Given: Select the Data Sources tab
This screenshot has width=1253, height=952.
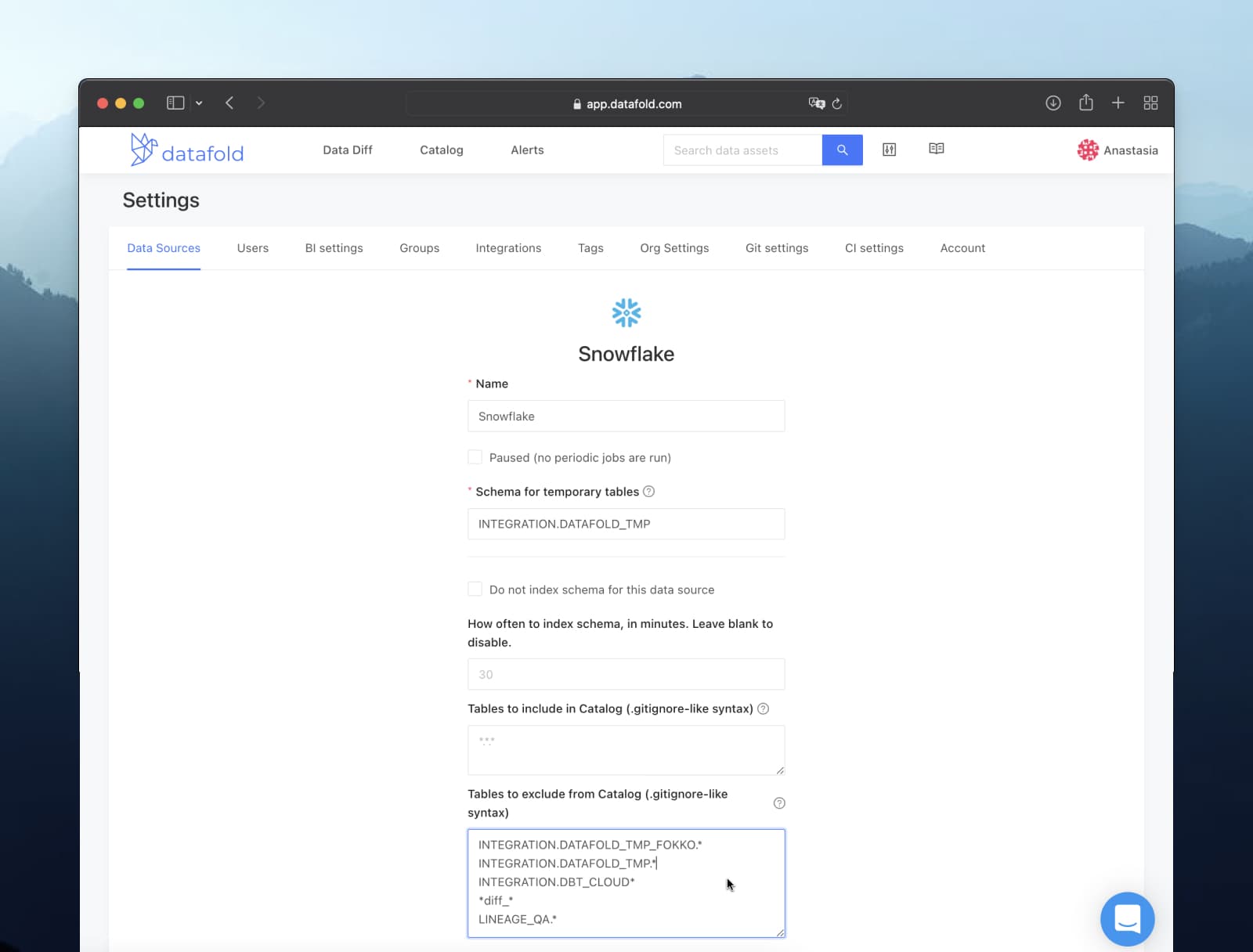Looking at the screenshot, I should pos(164,248).
